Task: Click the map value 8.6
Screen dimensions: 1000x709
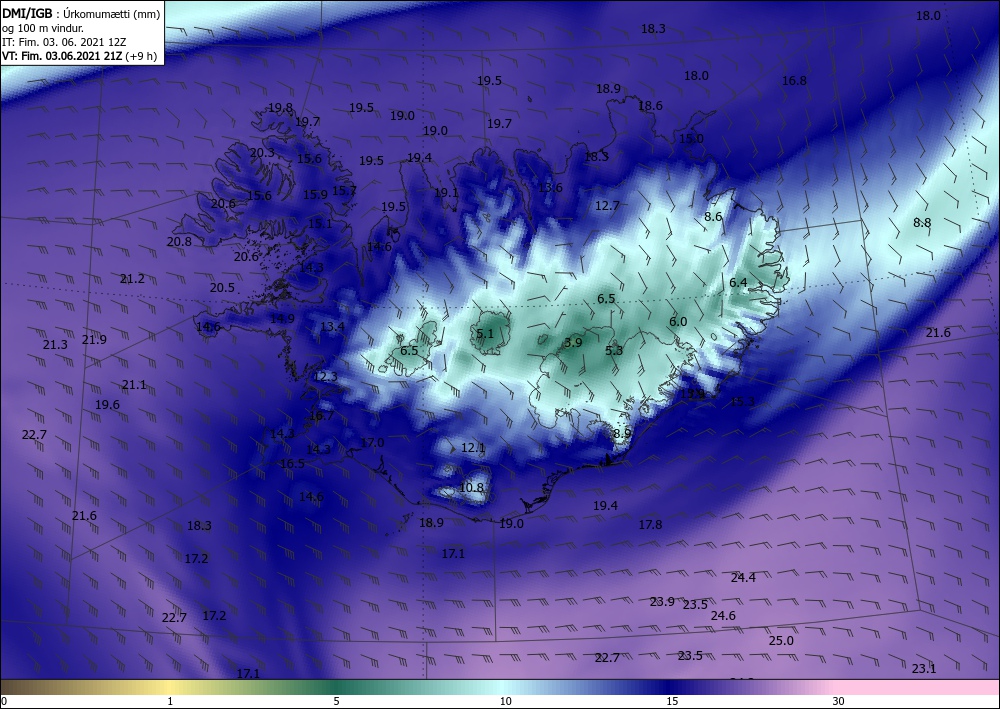Action: click(x=713, y=217)
